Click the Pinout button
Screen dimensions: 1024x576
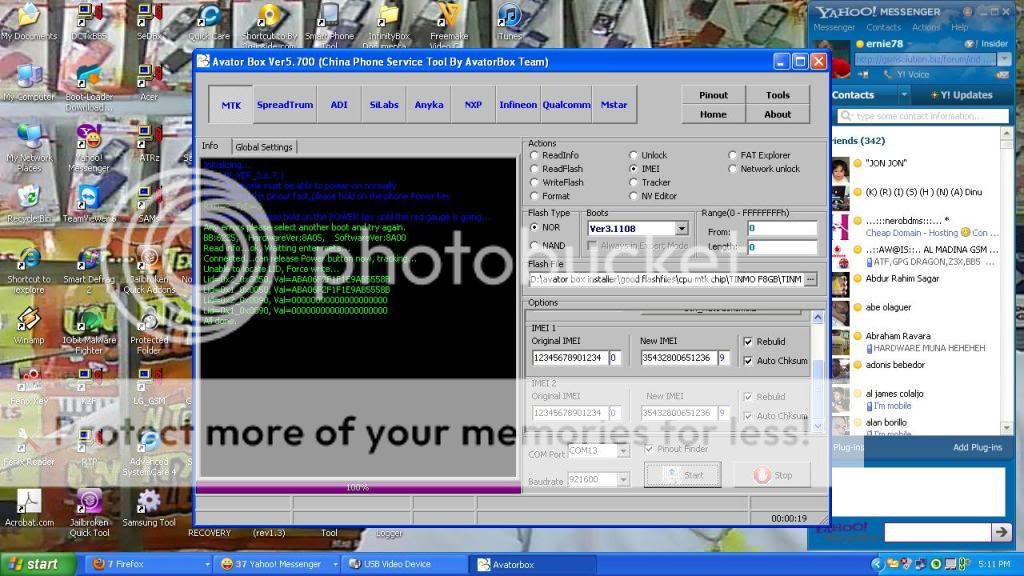click(x=713, y=95)
